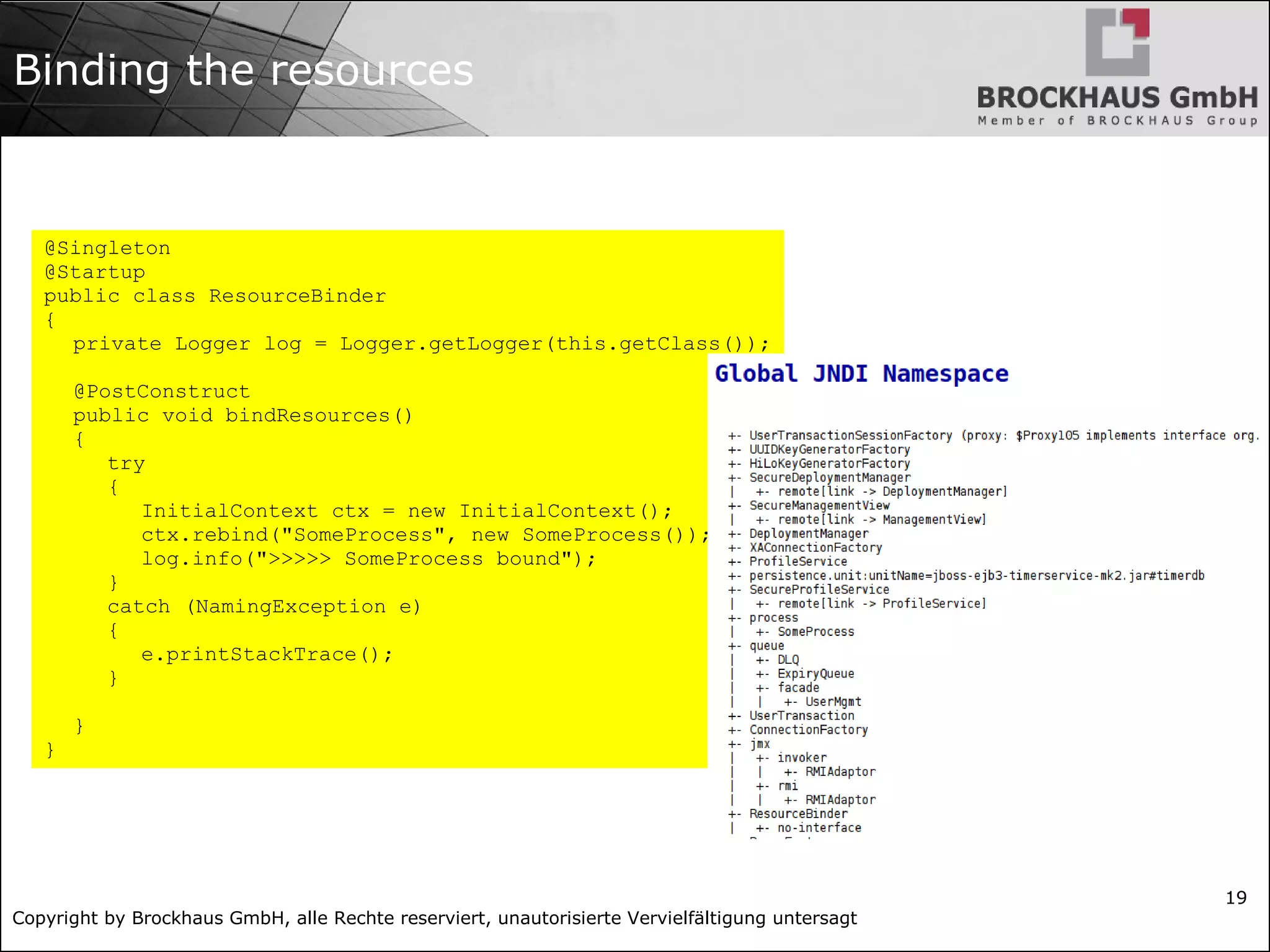This screenshot has height=952, width=1270.
Task: Select the 'ConnectionFactory' tree entry
Action: click(809, 730)
